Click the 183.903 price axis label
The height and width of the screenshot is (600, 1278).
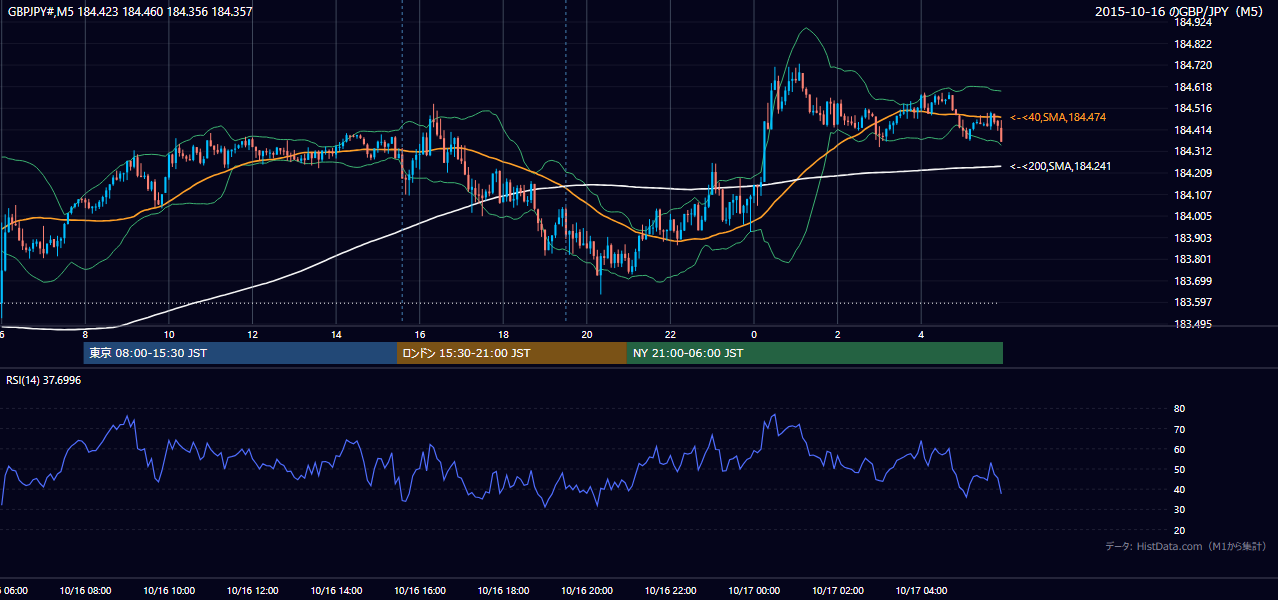point(1193,238)
